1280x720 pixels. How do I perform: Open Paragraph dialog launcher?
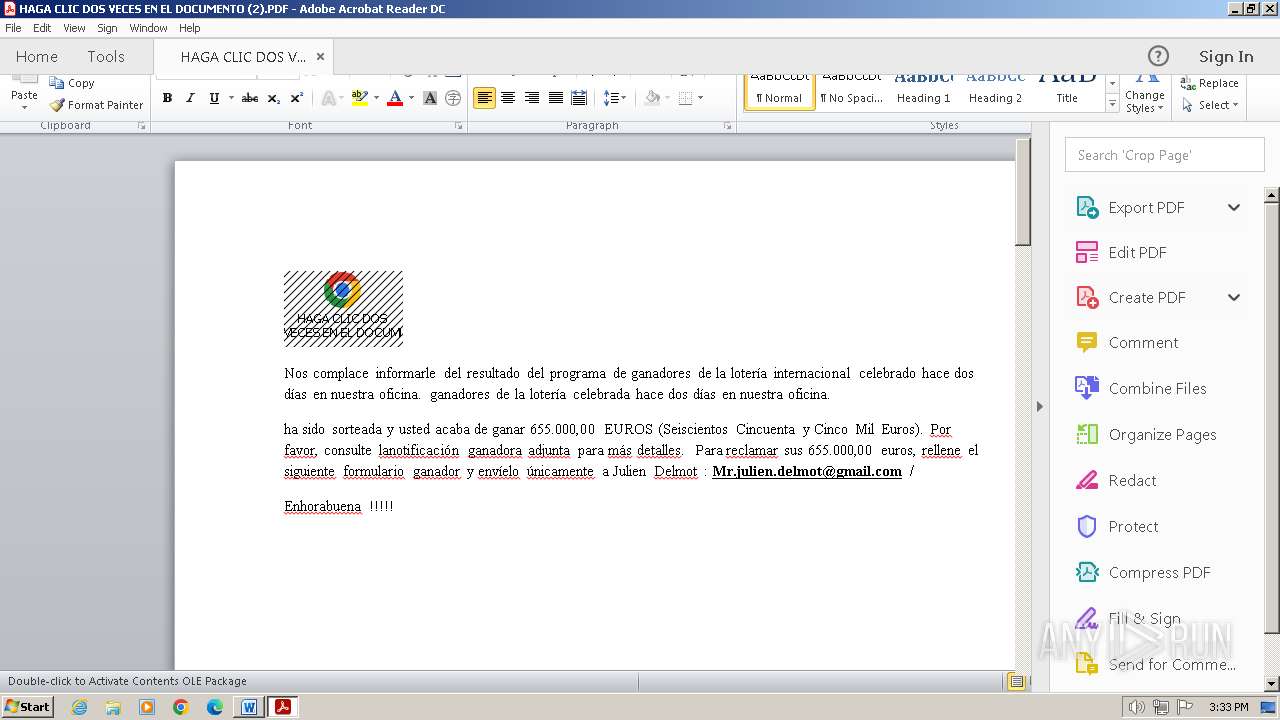pos(727,126)
